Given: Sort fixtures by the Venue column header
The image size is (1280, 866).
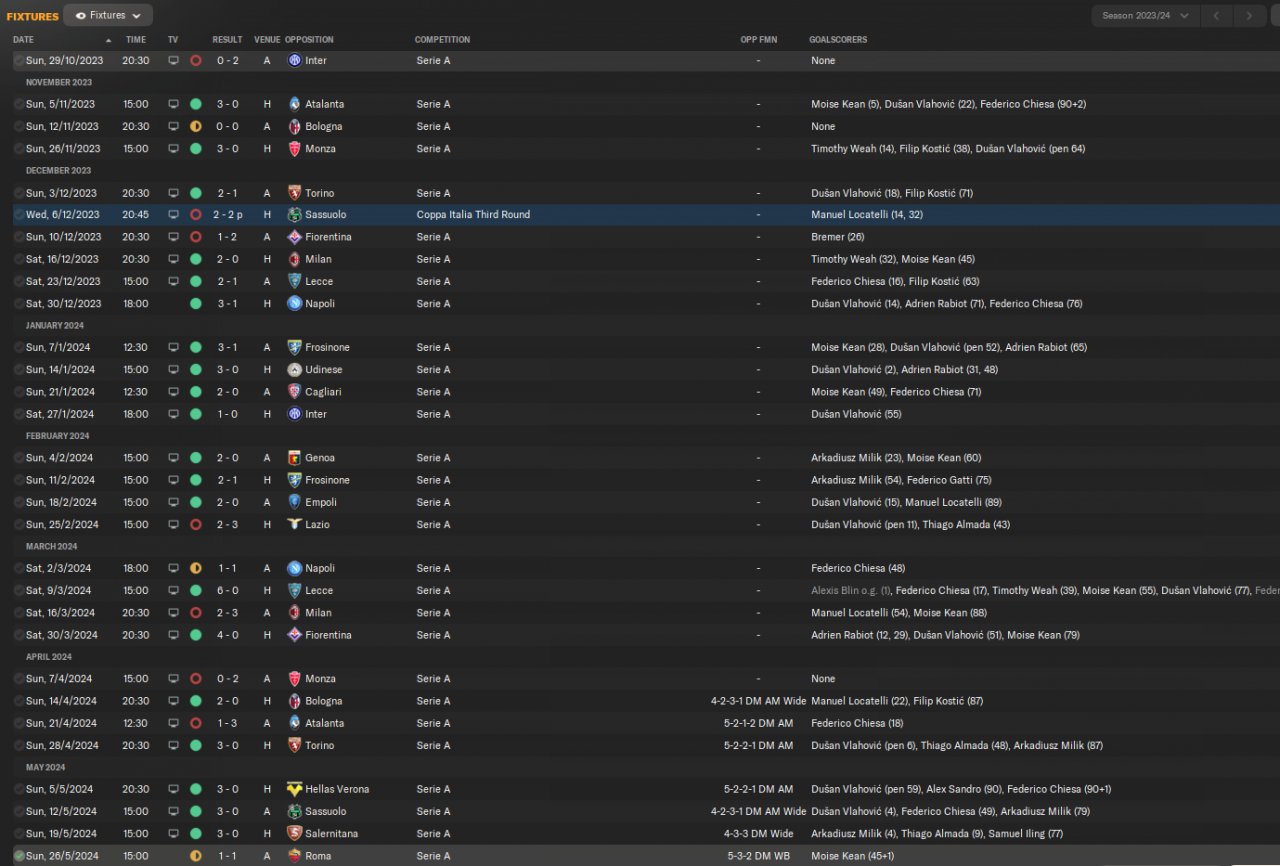Looking at the screenshot, I should tap(267, 40).
